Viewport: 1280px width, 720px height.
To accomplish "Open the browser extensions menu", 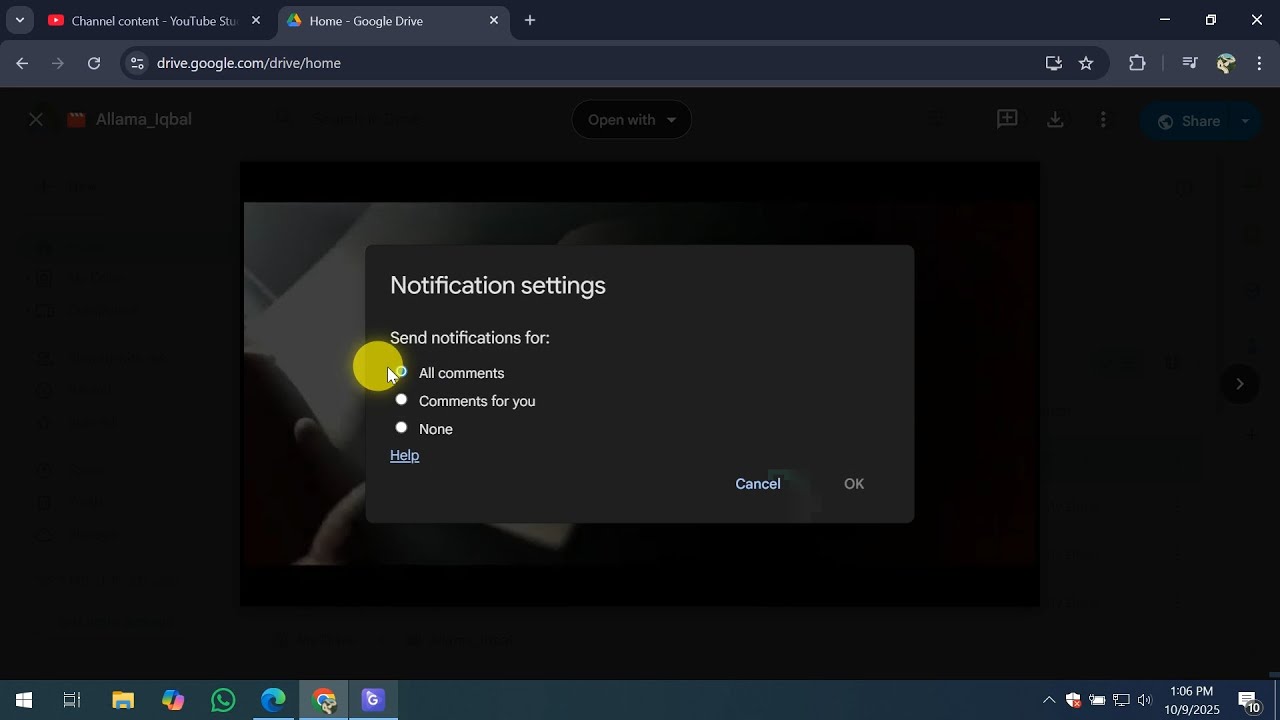I will pyautogui.click(x=1137, y=63).
